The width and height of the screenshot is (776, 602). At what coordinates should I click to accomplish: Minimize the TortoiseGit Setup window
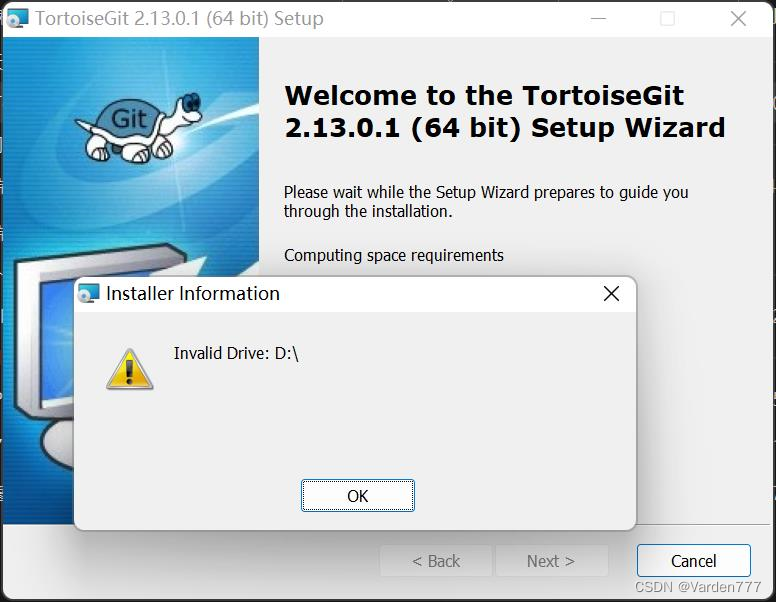(x=598, y=19)
